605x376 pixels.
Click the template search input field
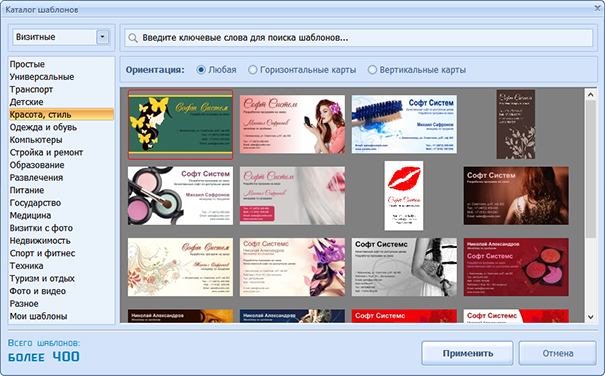coord(358,38)
